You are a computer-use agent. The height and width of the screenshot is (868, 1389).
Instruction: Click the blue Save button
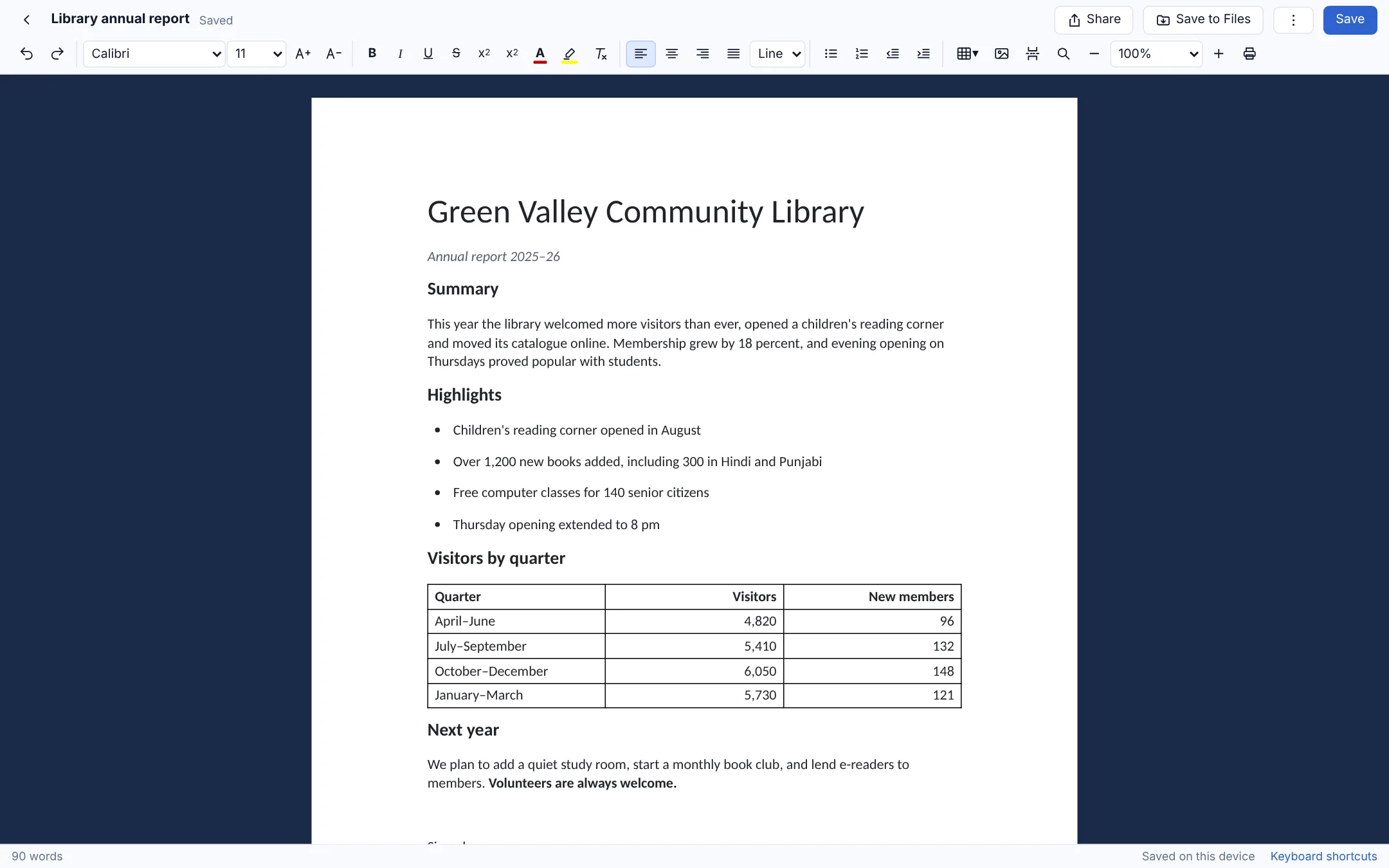[1350, 20]
